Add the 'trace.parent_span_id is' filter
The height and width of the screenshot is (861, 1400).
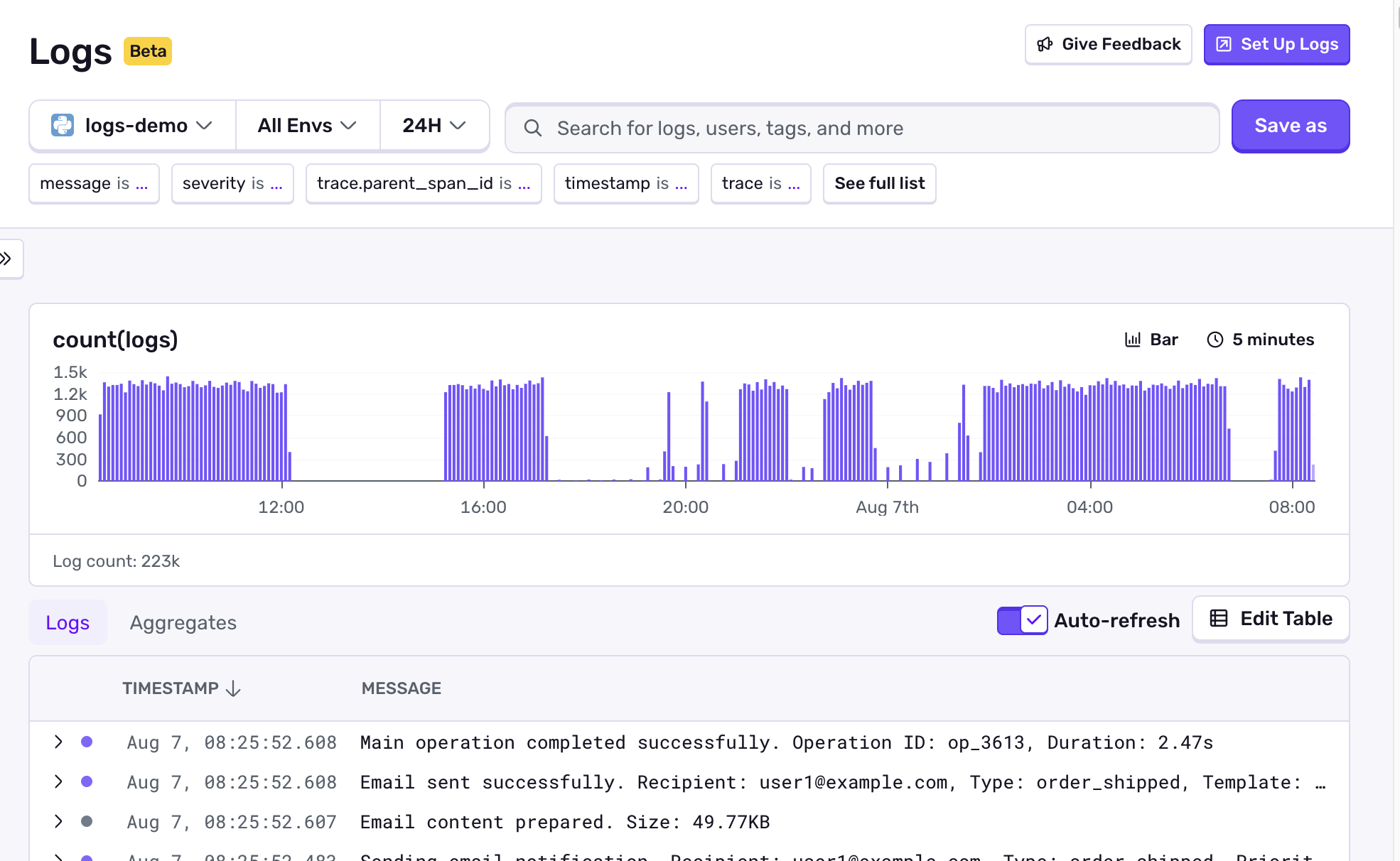click(424, 183)
